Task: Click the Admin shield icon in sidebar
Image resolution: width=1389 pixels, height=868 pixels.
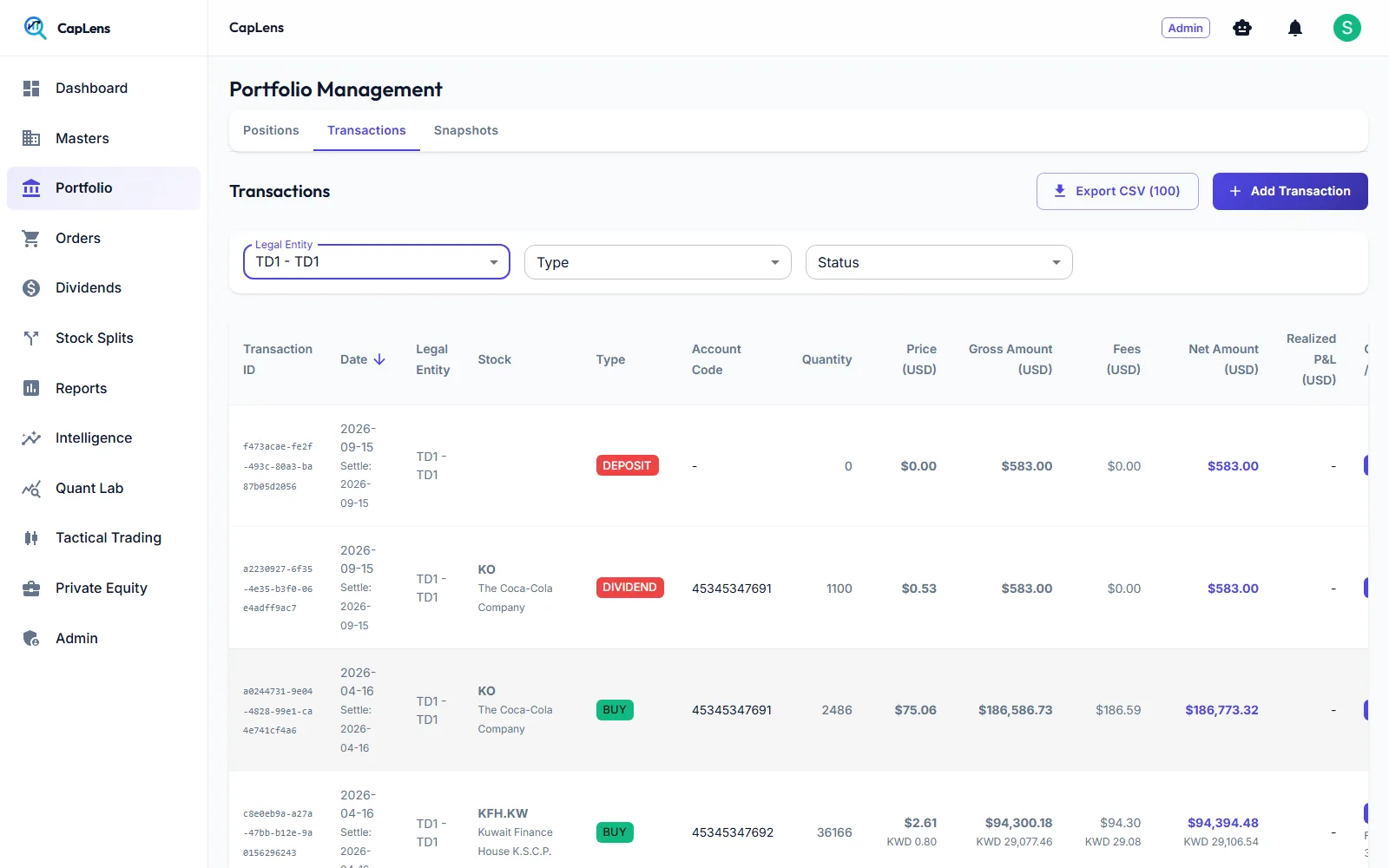Action: pos(31,639)
